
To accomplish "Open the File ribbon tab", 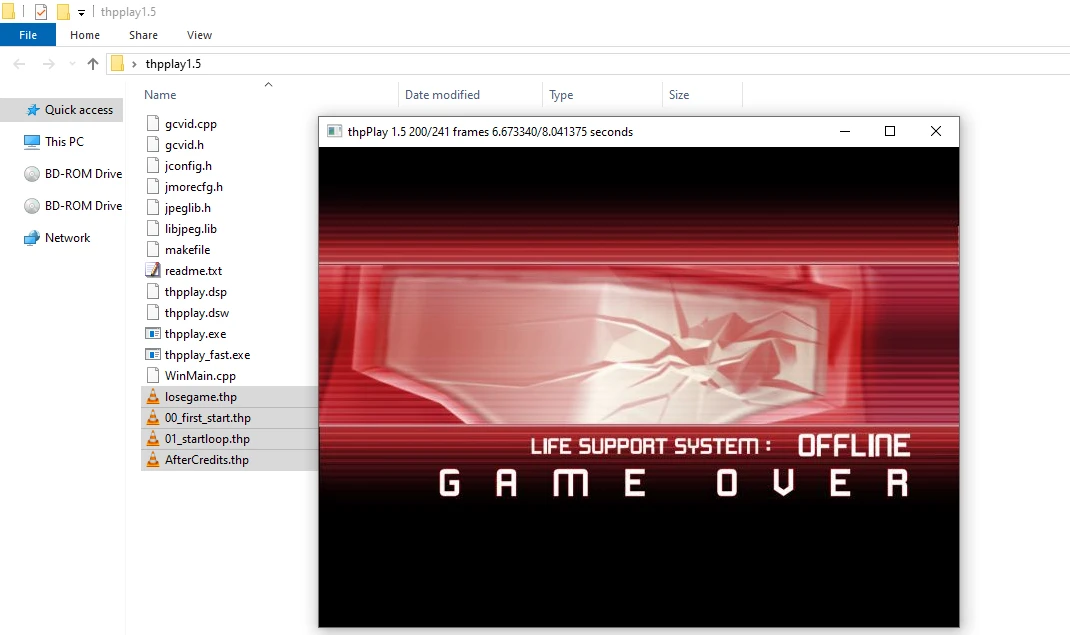I will pos(28,35).
